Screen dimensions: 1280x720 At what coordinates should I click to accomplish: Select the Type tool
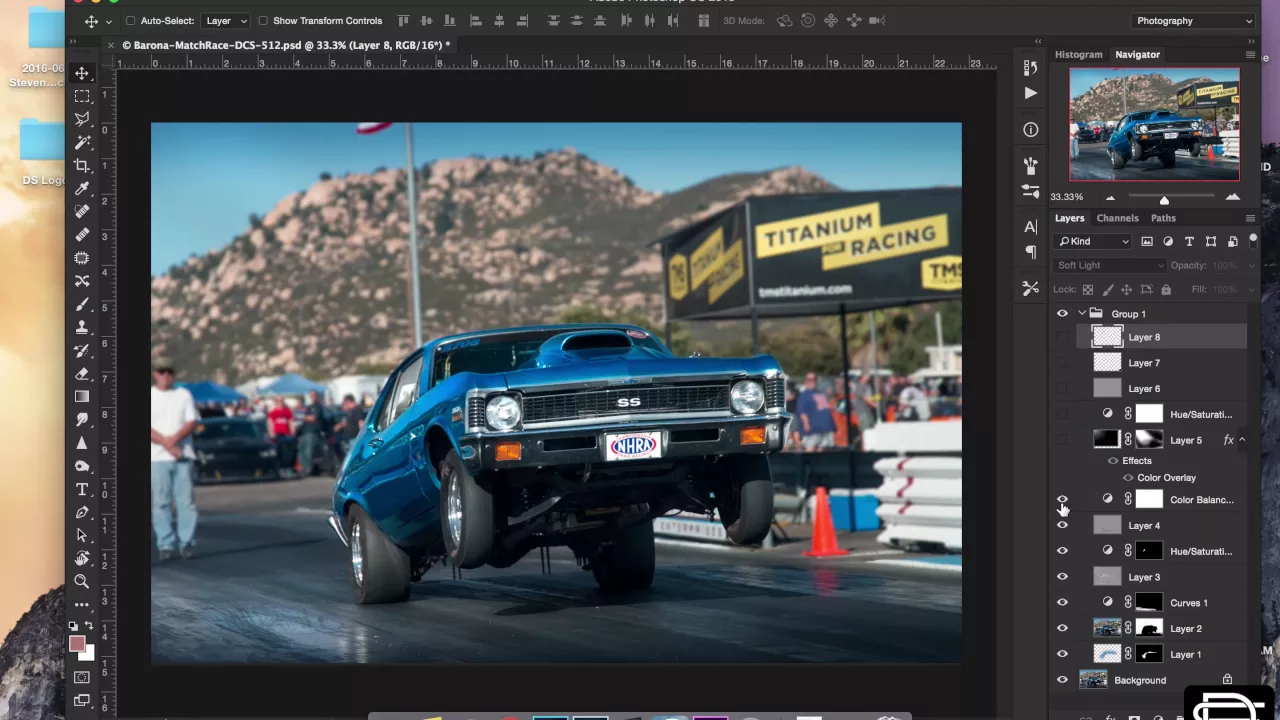[x=82, y=489]
